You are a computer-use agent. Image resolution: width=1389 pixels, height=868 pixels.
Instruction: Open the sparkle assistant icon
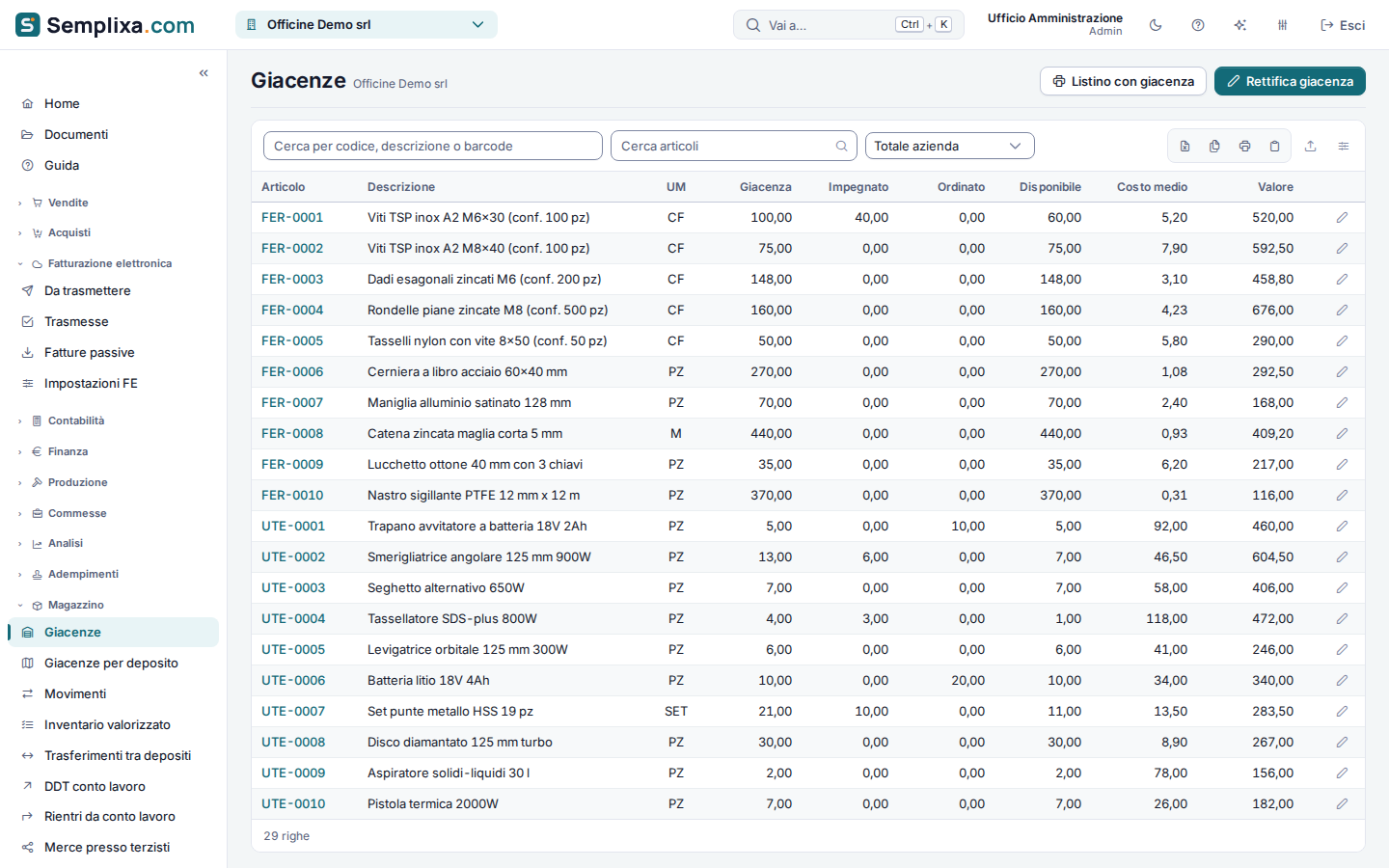pyautogui.click(x=1240, y=25)
